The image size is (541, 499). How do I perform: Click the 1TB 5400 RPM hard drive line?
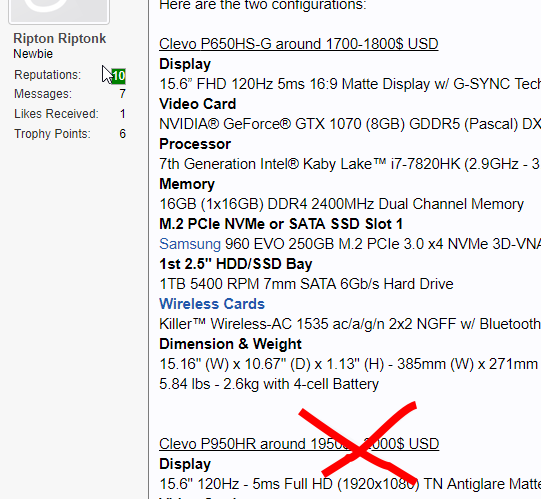[306, 284]
